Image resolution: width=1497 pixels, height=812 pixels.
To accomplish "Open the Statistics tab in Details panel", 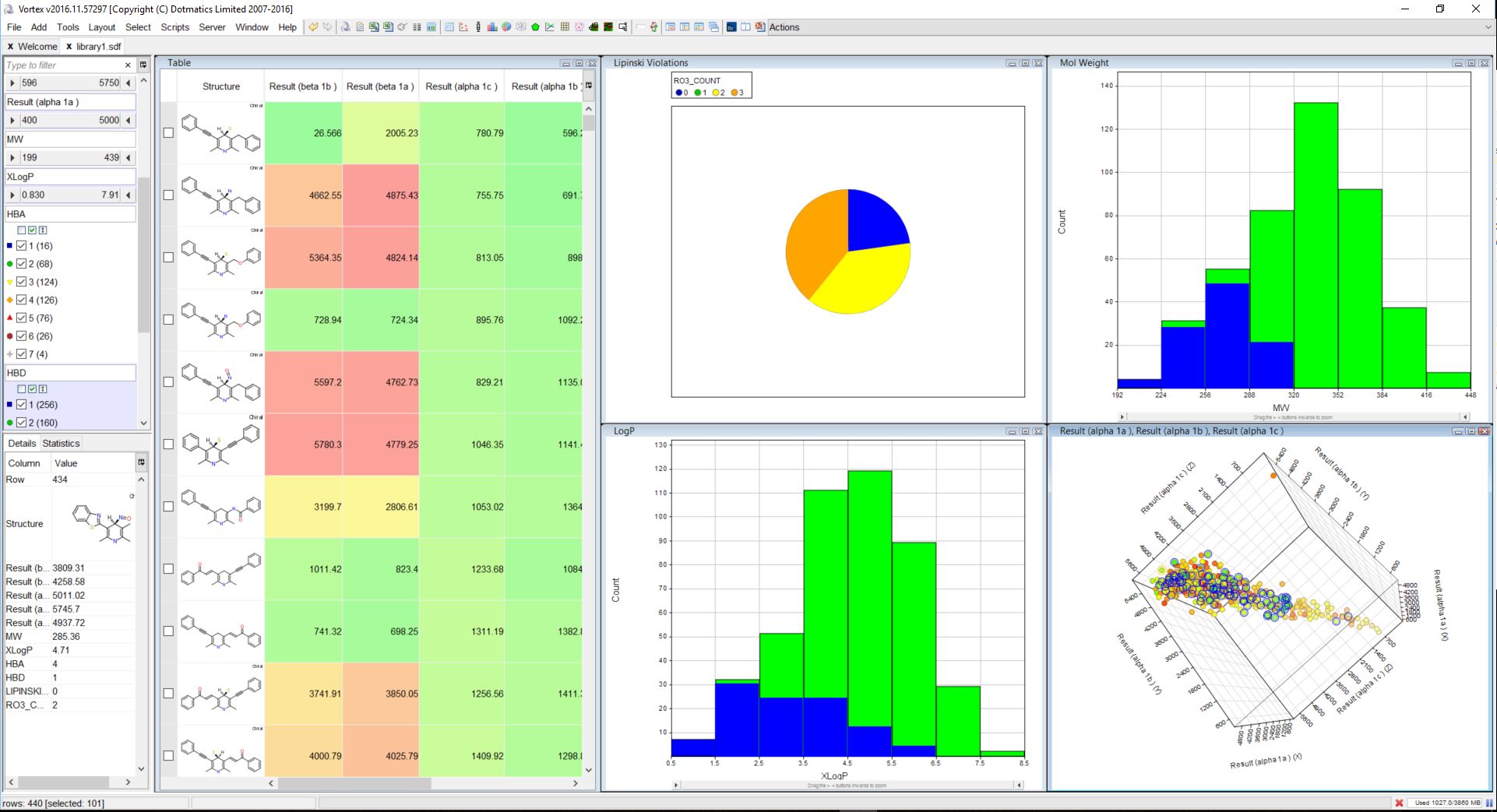I will pyautogui.click(x=61, y=443).
